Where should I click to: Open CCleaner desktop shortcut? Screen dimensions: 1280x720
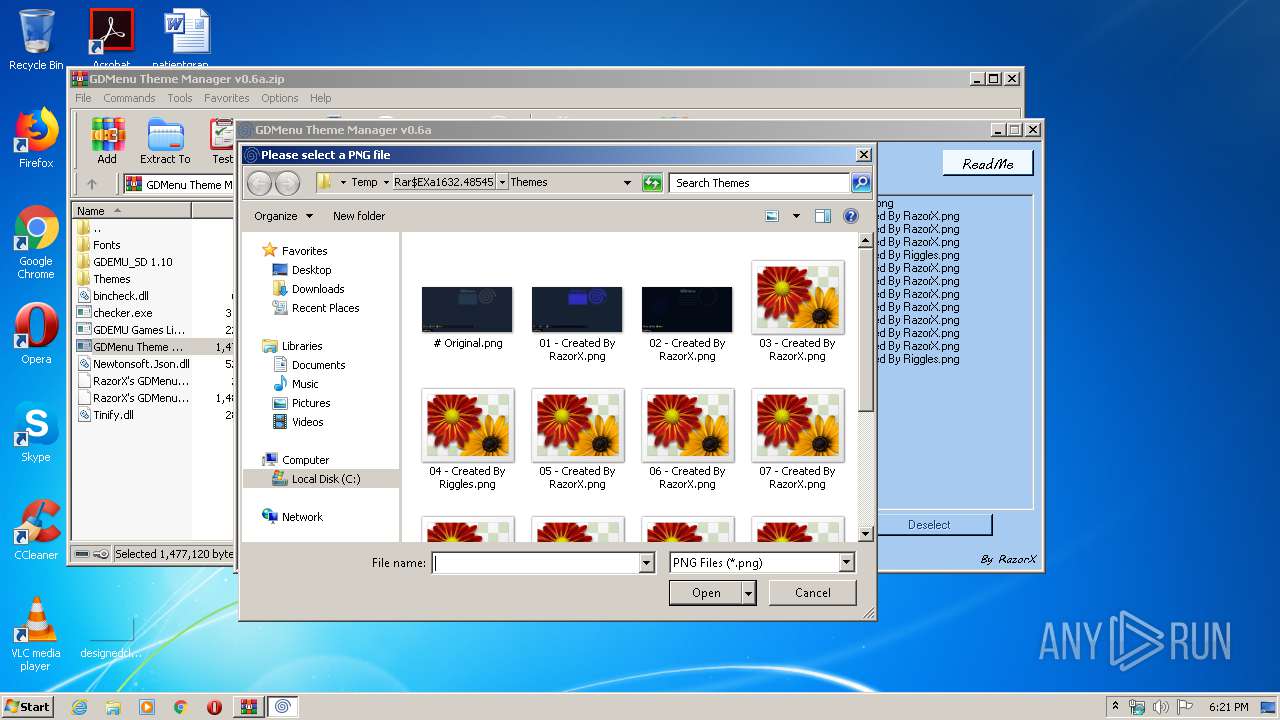point(36,530)
